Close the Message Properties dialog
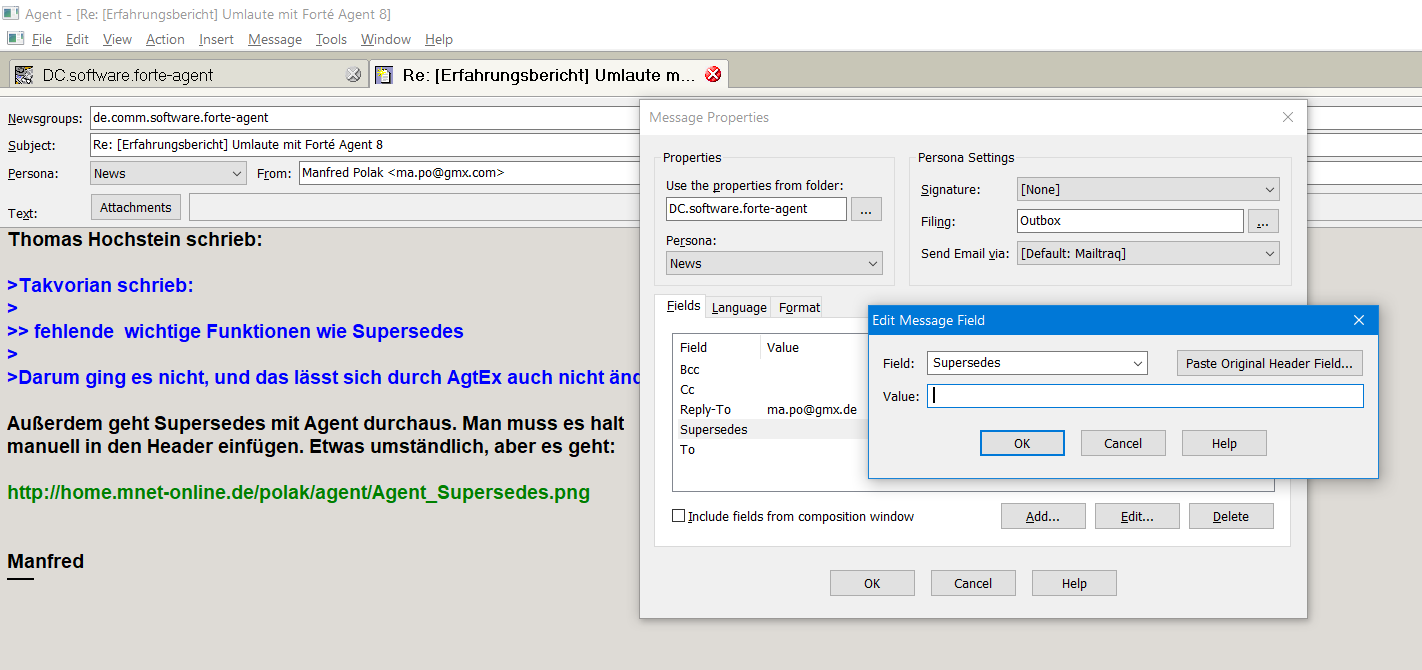 coord(1288,117)
